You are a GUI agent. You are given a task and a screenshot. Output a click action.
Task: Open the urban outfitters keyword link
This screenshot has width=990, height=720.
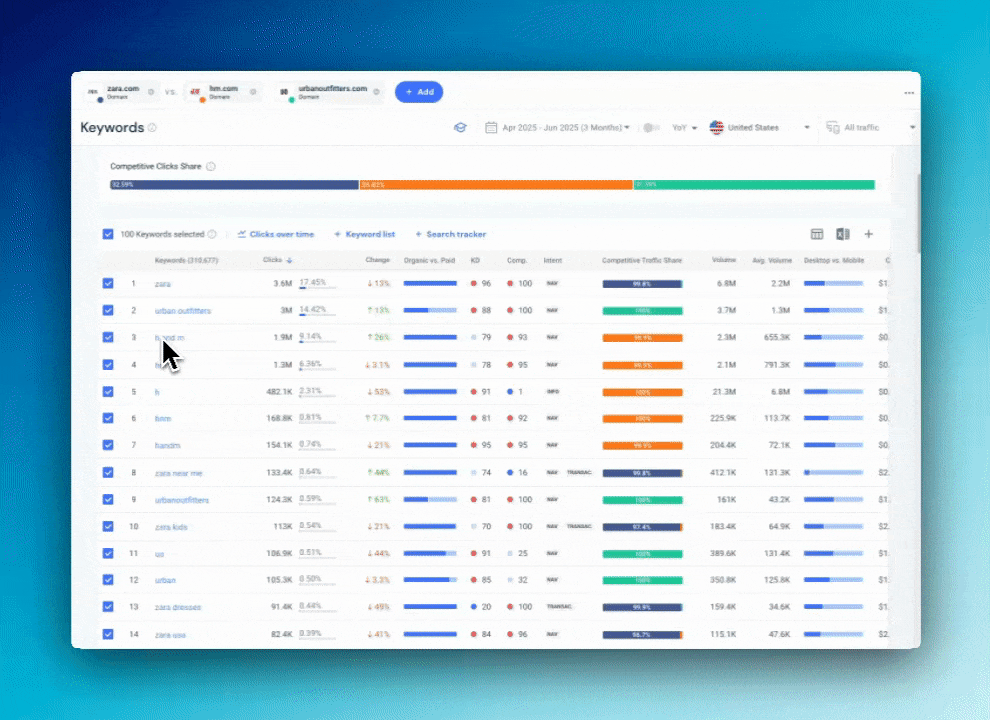click(182, 311)
